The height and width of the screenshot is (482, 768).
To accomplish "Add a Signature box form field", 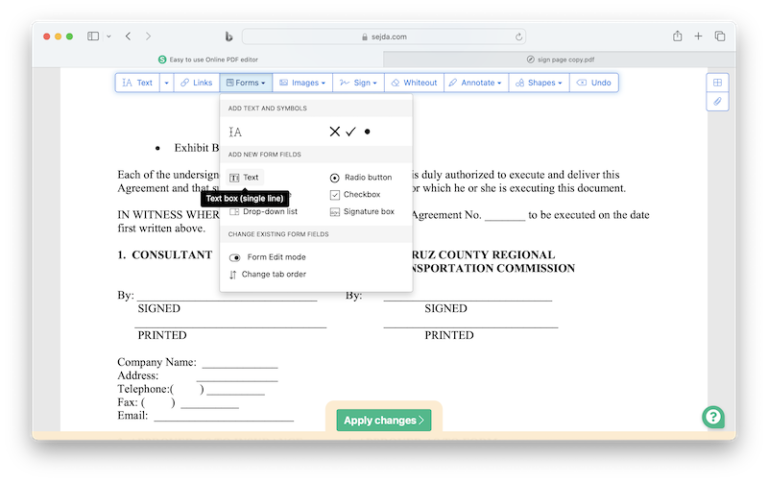I will coord(362,212).
